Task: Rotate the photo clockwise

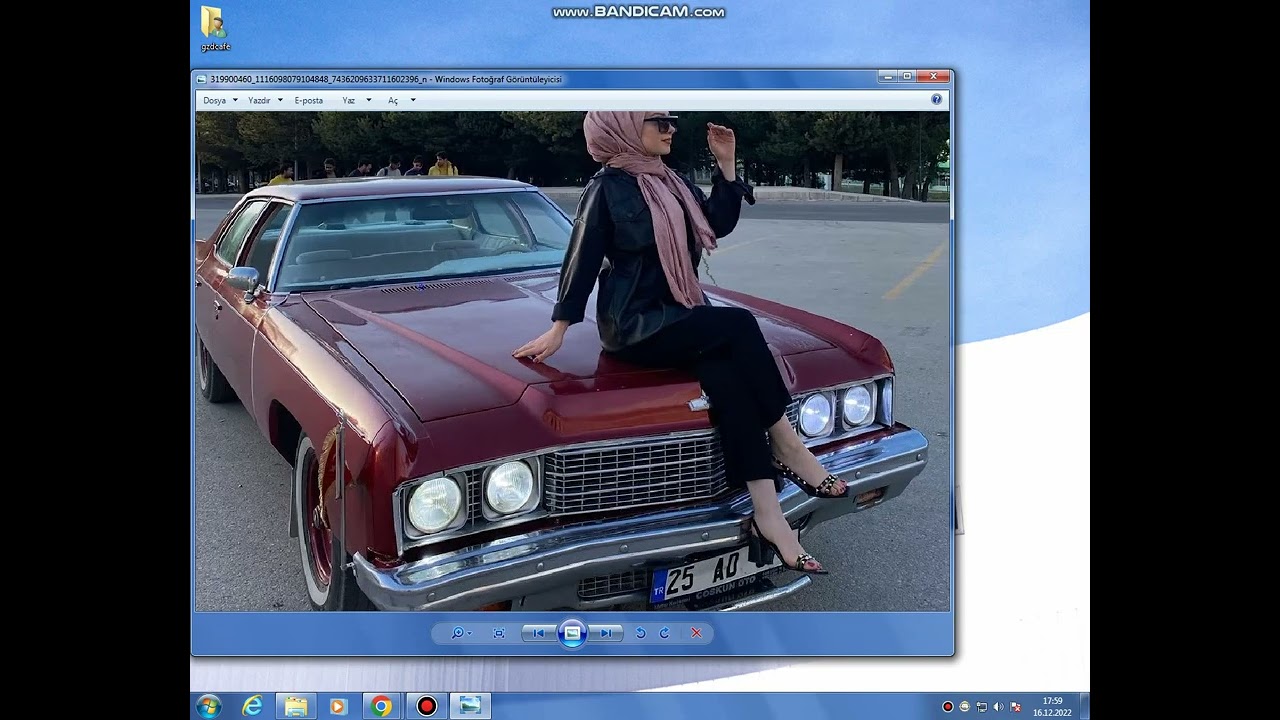Action: point(664,633)
